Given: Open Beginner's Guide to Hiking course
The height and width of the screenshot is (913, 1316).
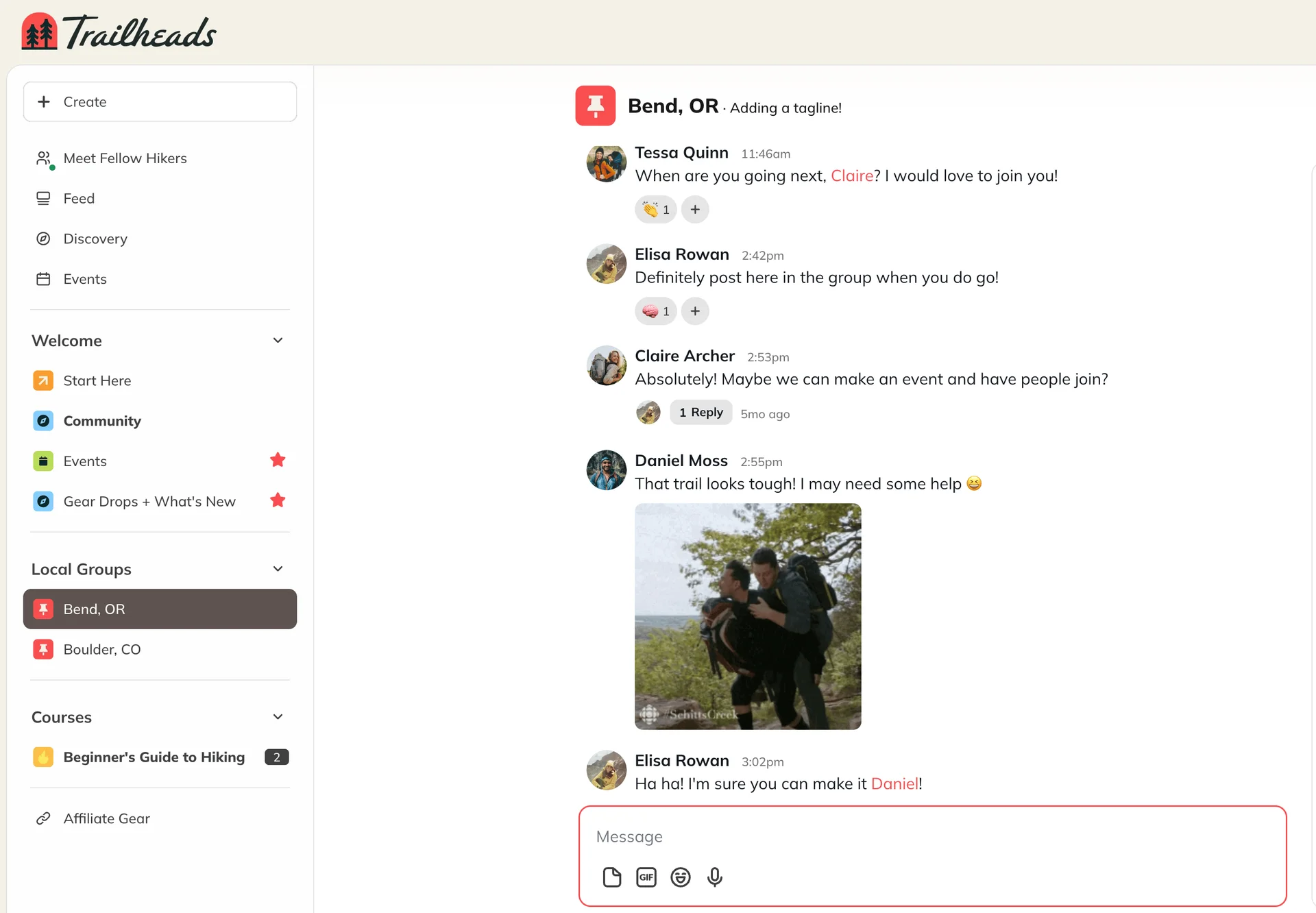Looking at the screenshot, I should pyautogui.click(x=160, y=757).
